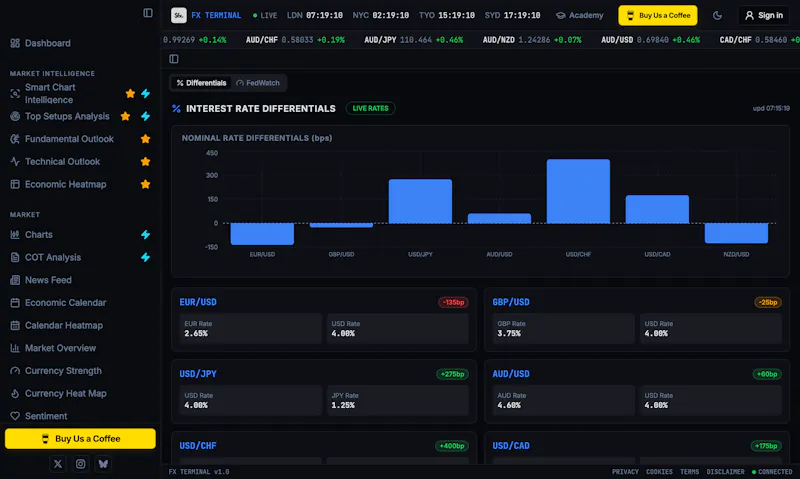The image size is (800, 479).
Task: Open the AUD/USD differential card title
Action: coord(511,374)
